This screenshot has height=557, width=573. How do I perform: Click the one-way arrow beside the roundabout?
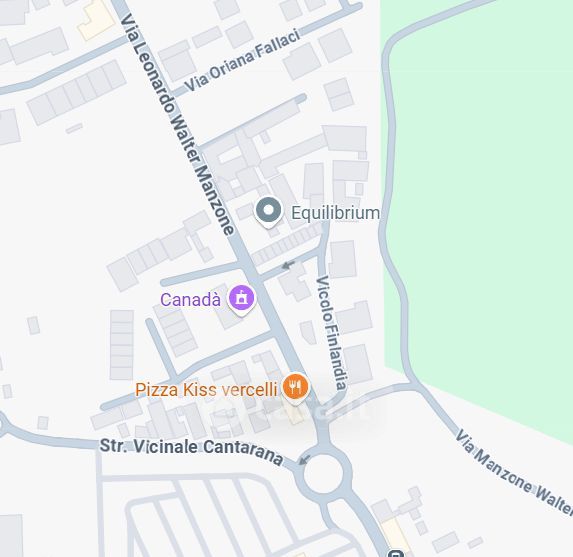[x=305, y=459]
